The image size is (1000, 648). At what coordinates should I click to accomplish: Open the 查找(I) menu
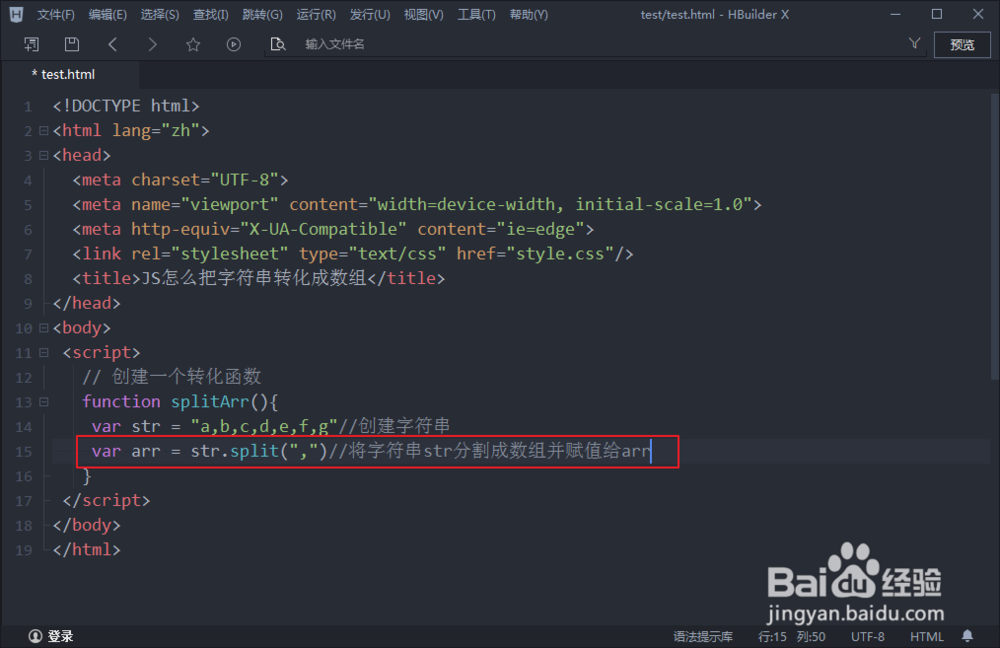coord(210,14)
